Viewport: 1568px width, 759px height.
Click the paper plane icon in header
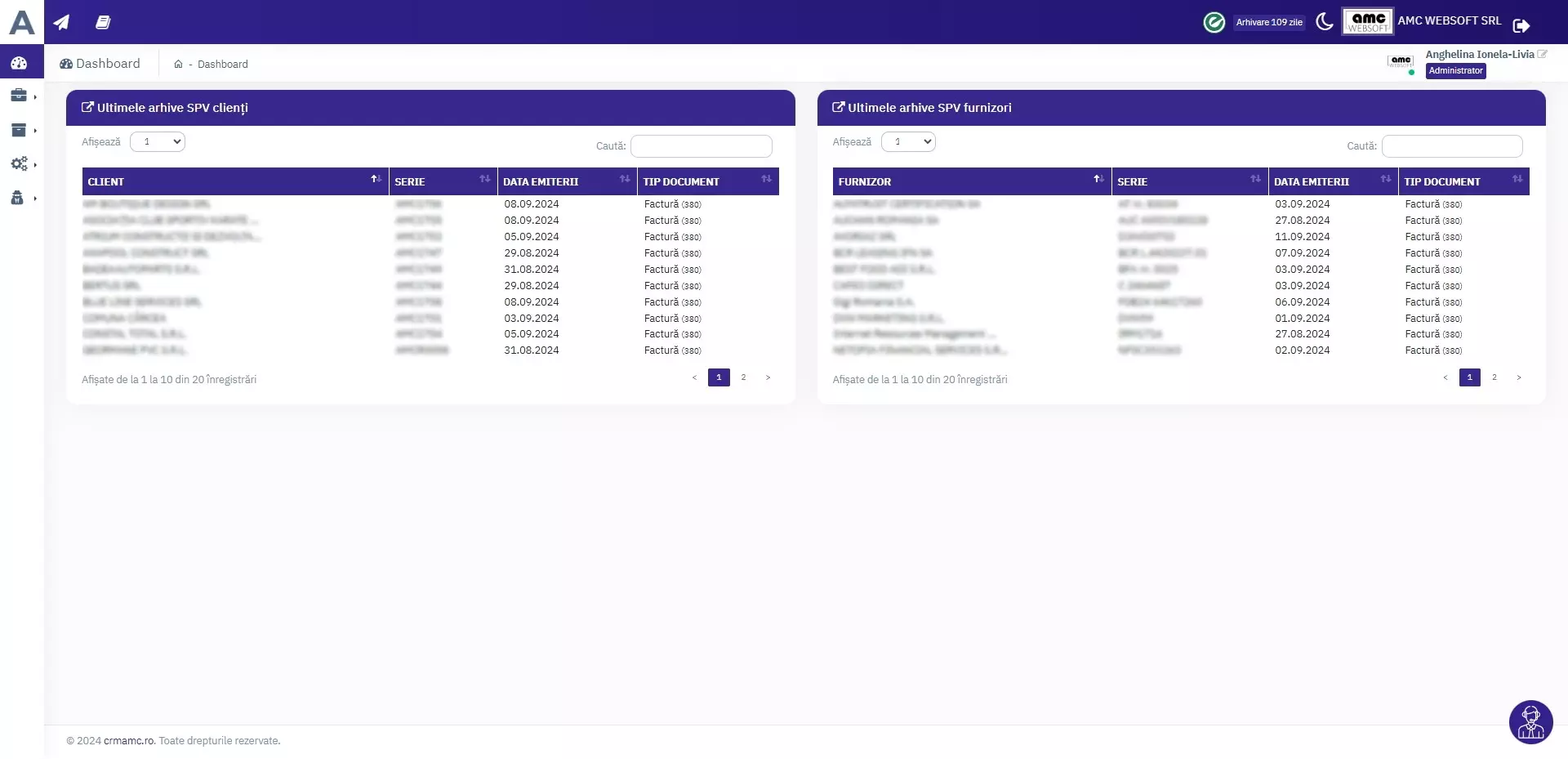point(61,22)
